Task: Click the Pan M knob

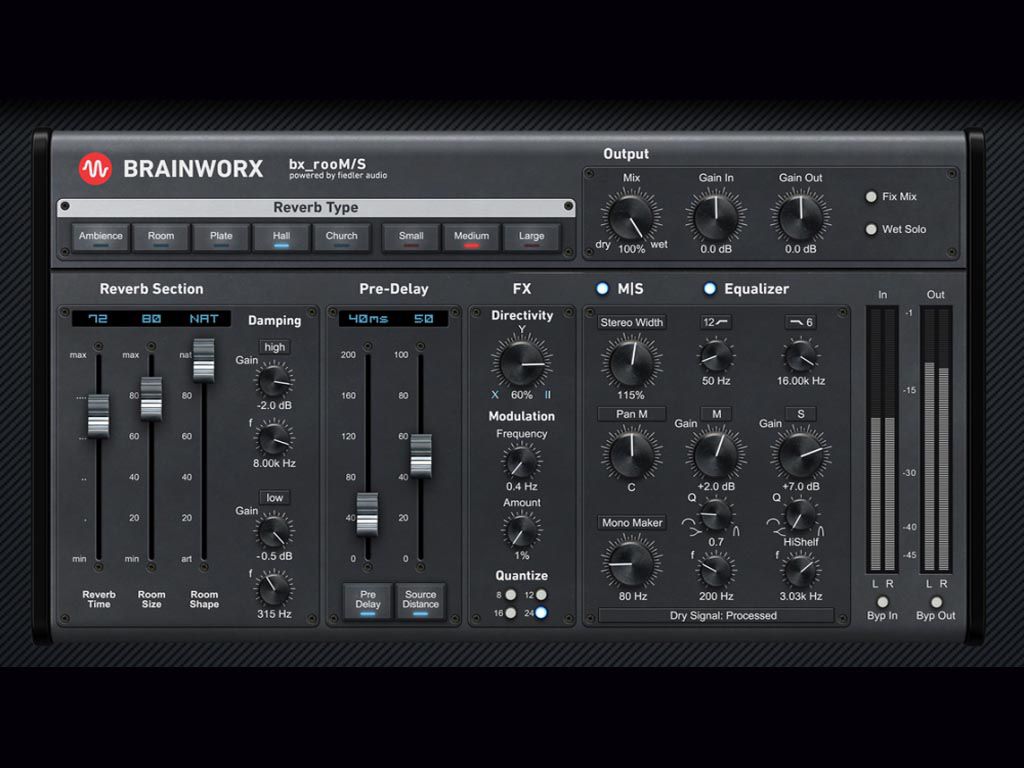Action: pos(631,455)
